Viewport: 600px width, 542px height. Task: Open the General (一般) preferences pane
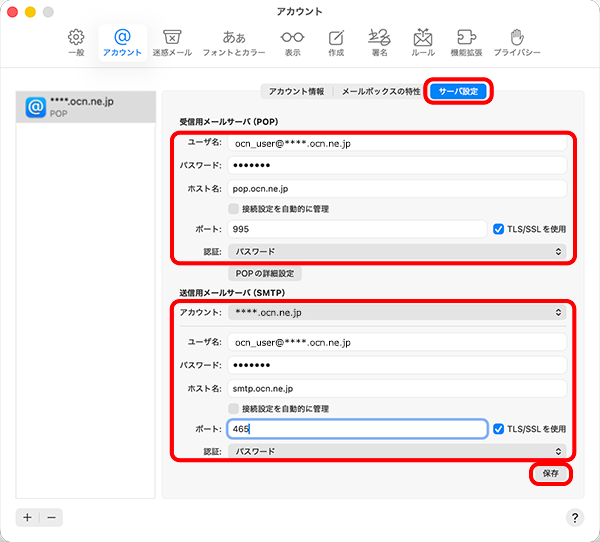coord(76,42)
